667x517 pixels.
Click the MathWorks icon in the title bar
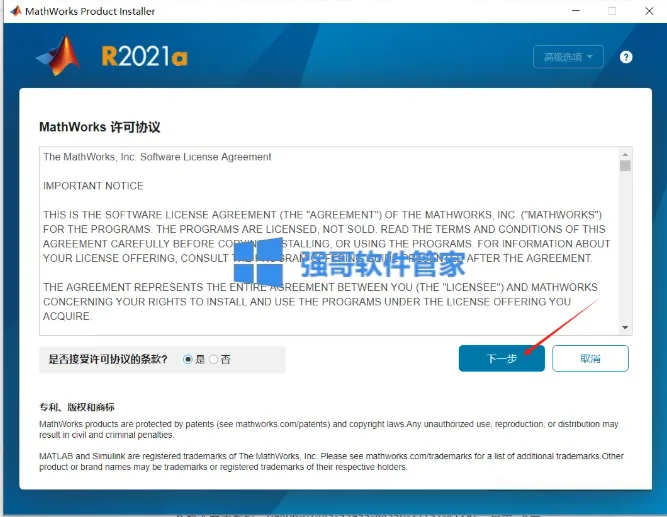point(16,11)
